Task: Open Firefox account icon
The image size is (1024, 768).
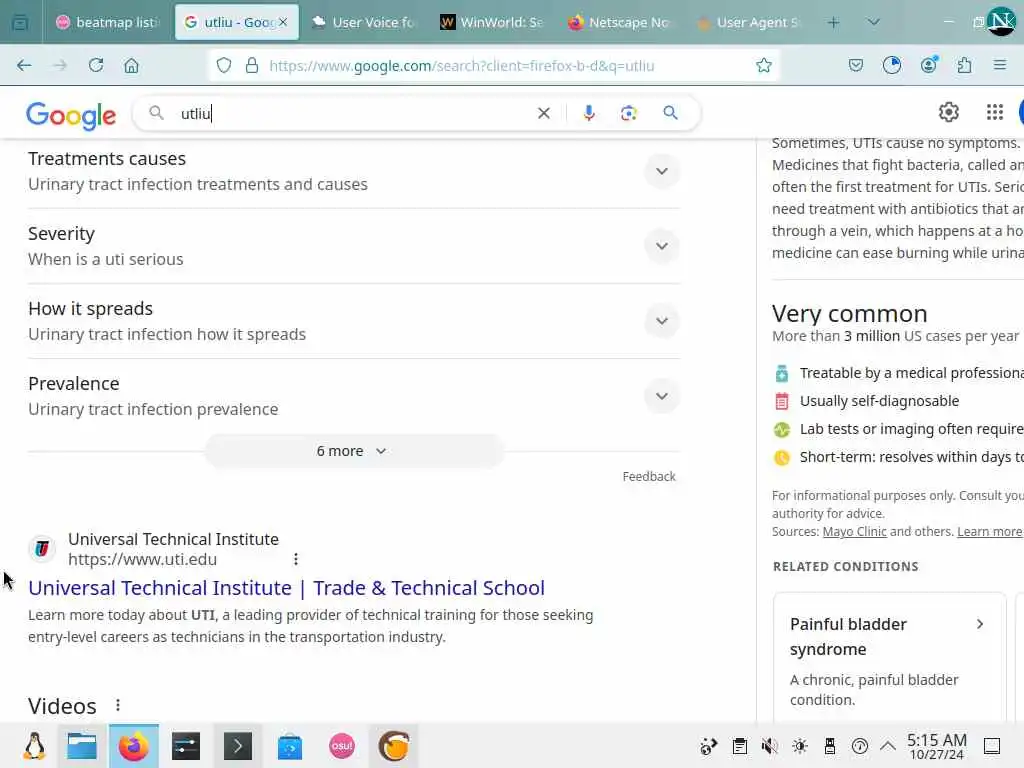Action: point(928,65)
